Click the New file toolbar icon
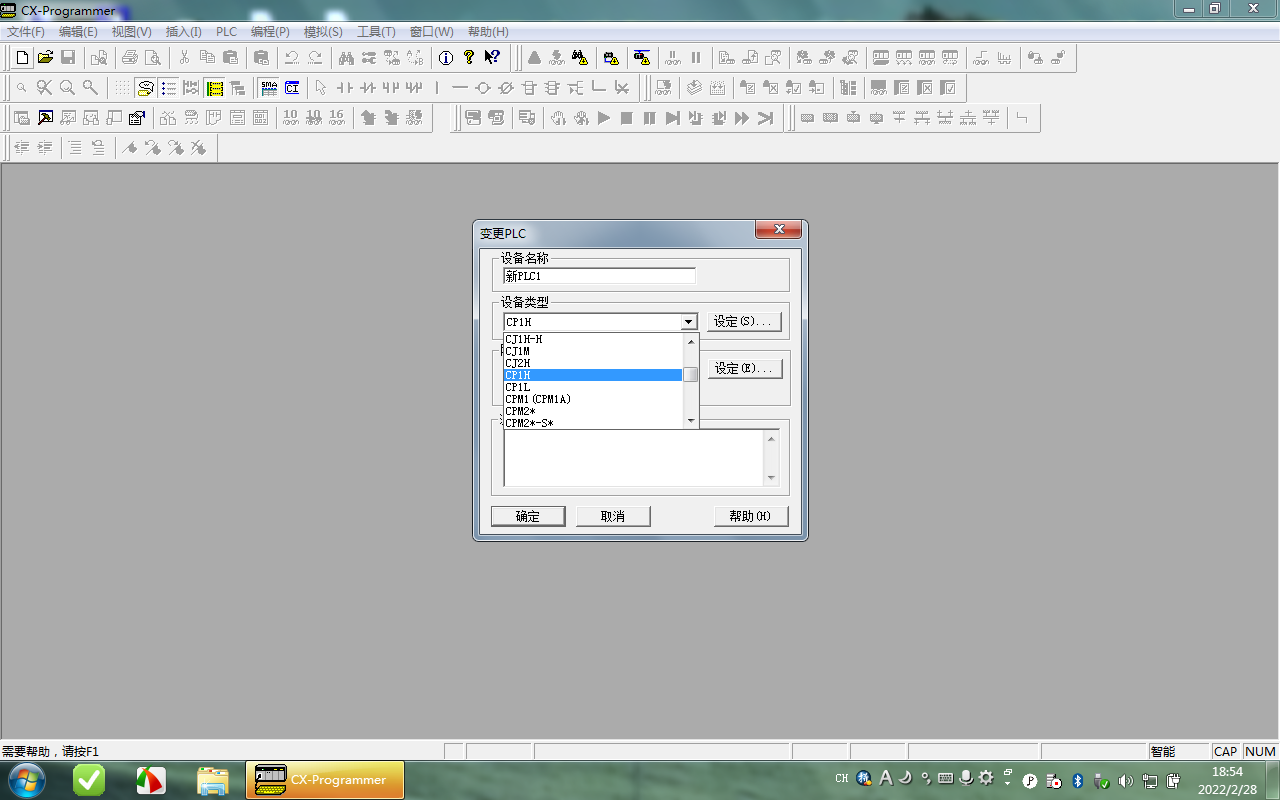The width and height of the screenshot is (1280, 800). pyautogui.click(x=22, y=58)
